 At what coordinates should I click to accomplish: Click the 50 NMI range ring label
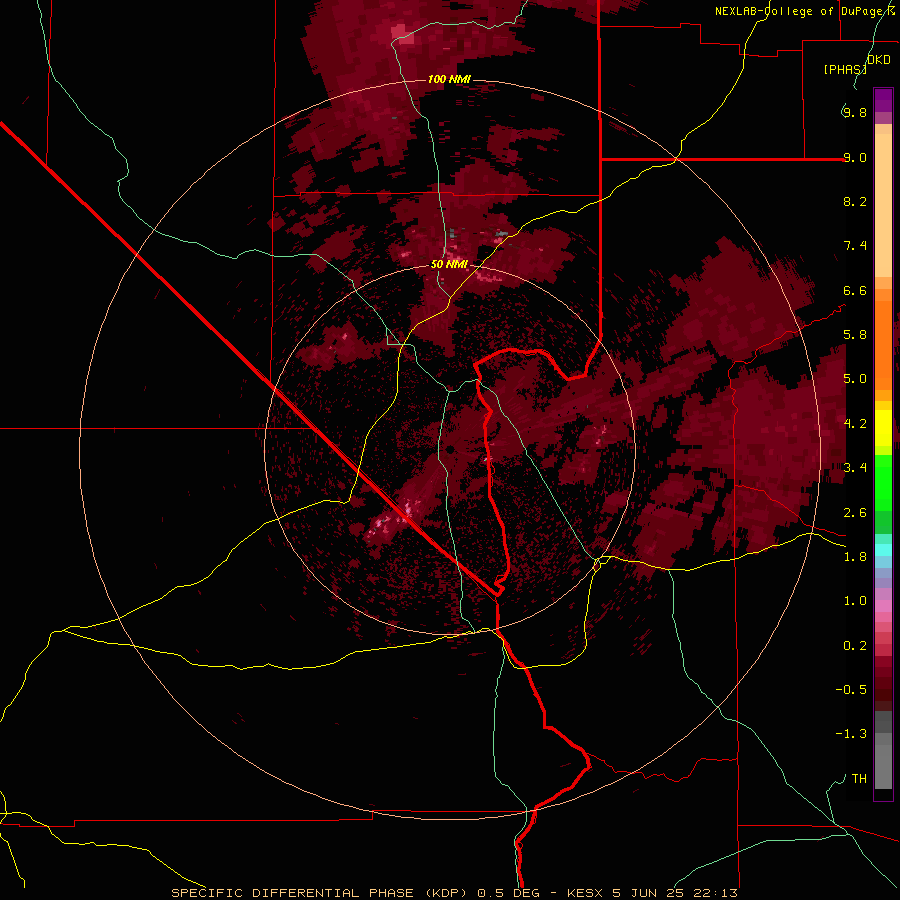(449, 265)
